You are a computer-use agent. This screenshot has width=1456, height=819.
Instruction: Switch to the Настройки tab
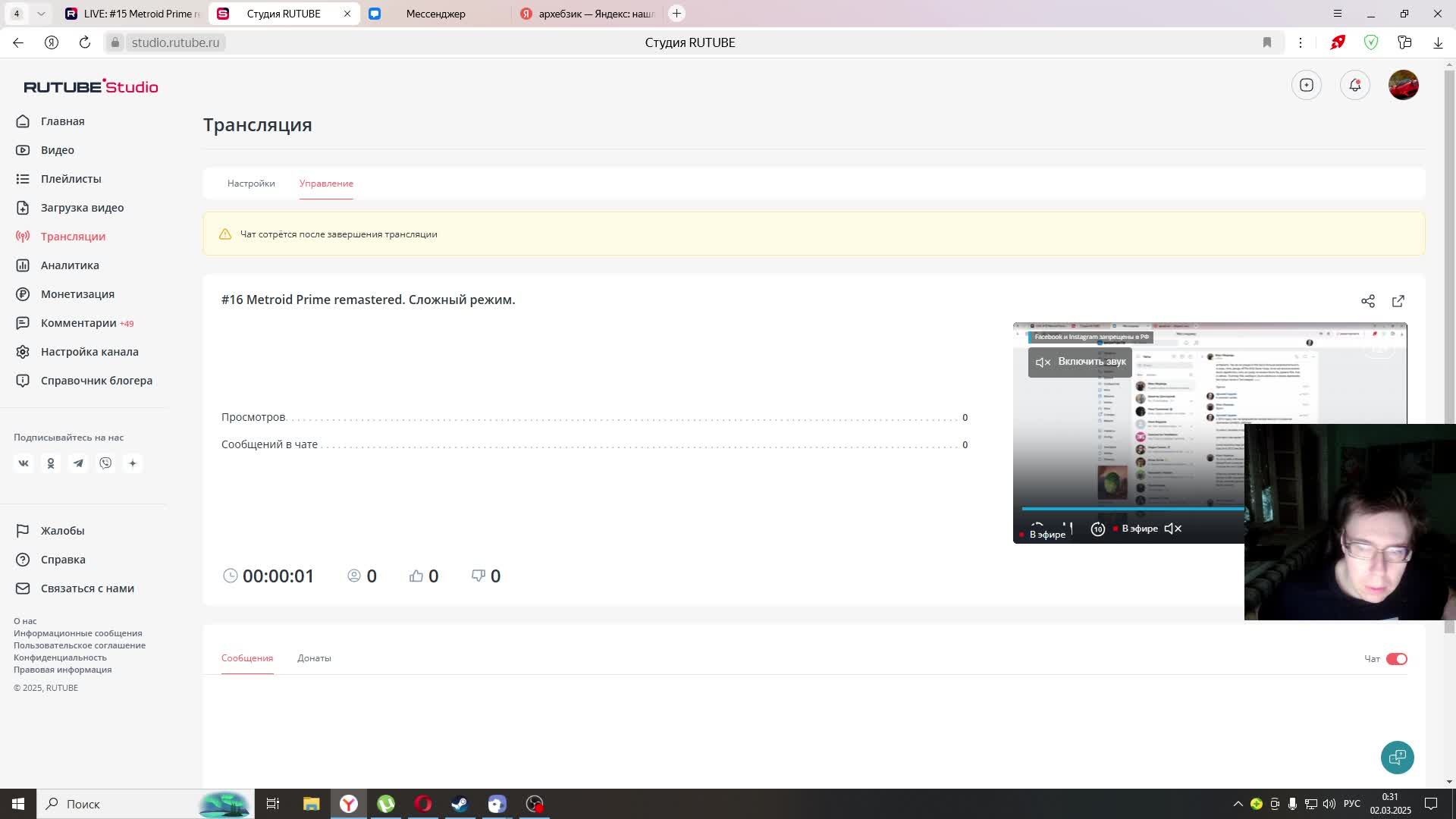click(x=251, y=184)
